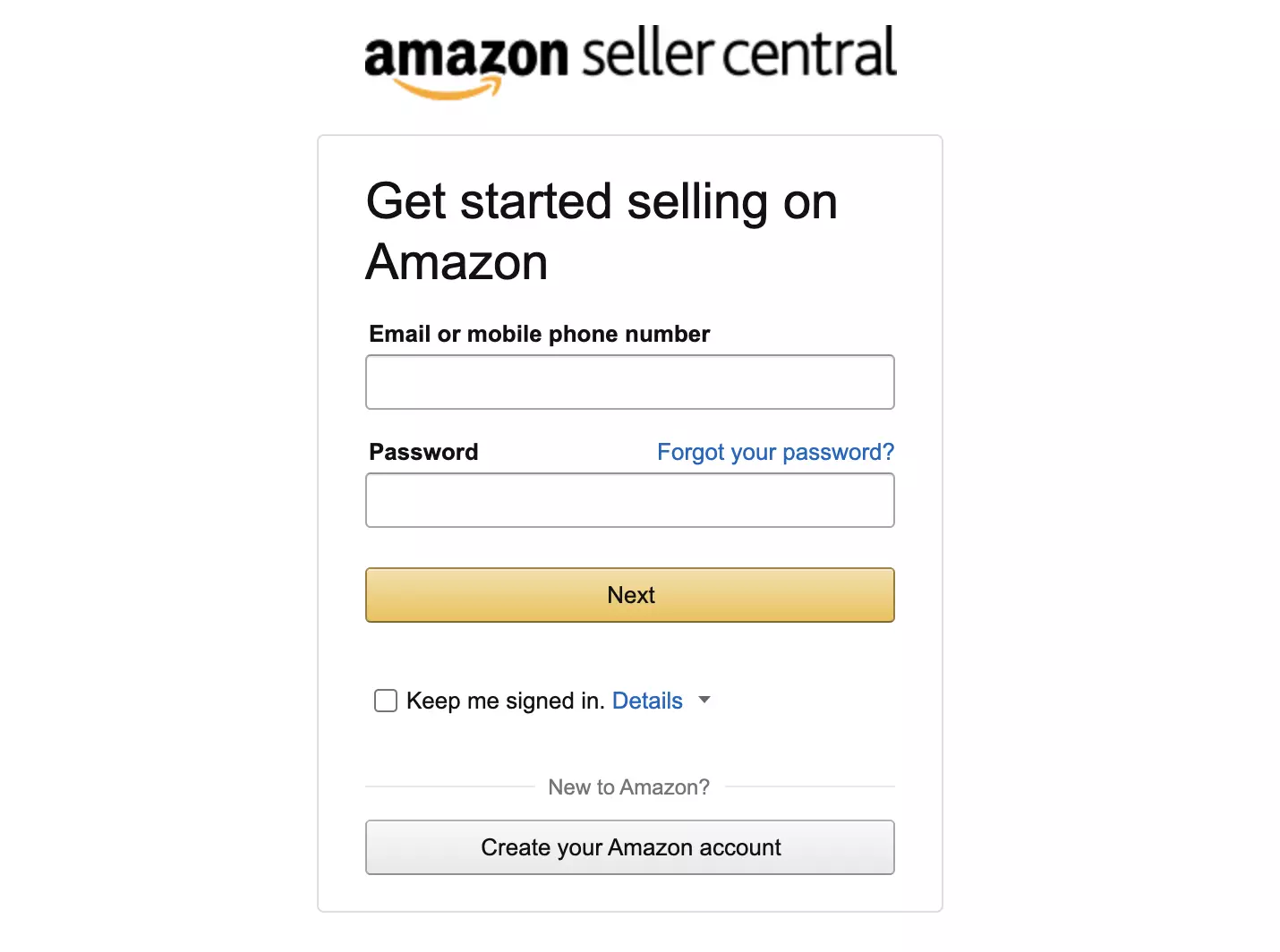Click the 'seller central' text in the logo
Viewport: 1280px width, 952px height.
pyautogui.click(x=739, y=52)
